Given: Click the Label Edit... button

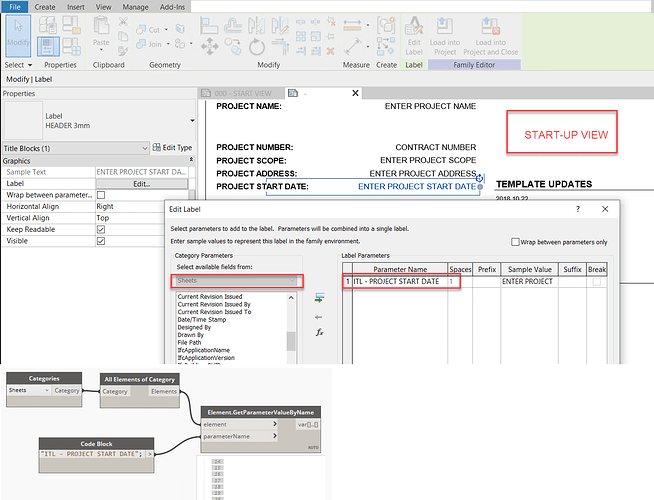Looking at the screenshot, I should coord(142,184).
